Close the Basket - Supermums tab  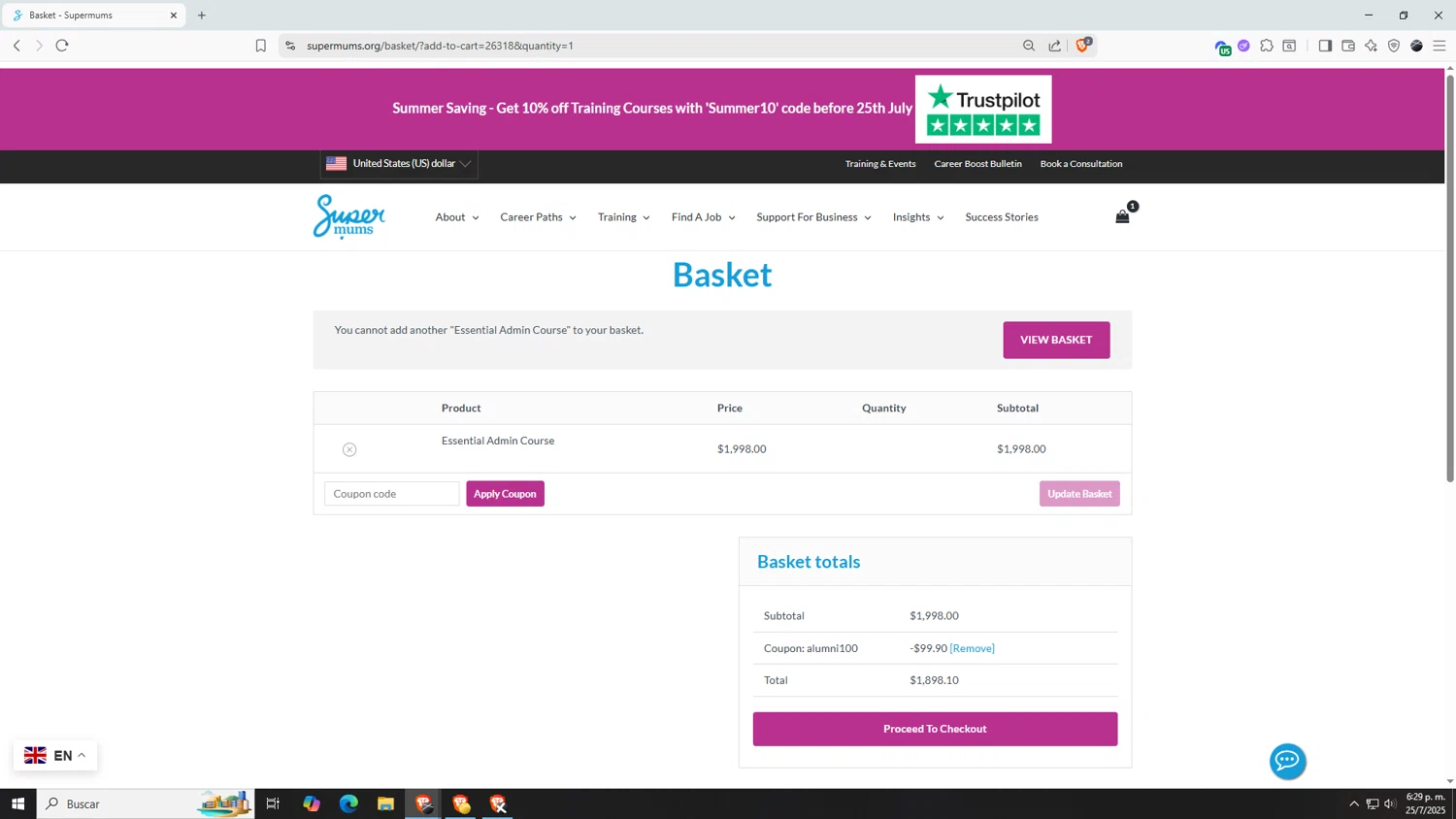pos(174,16)
